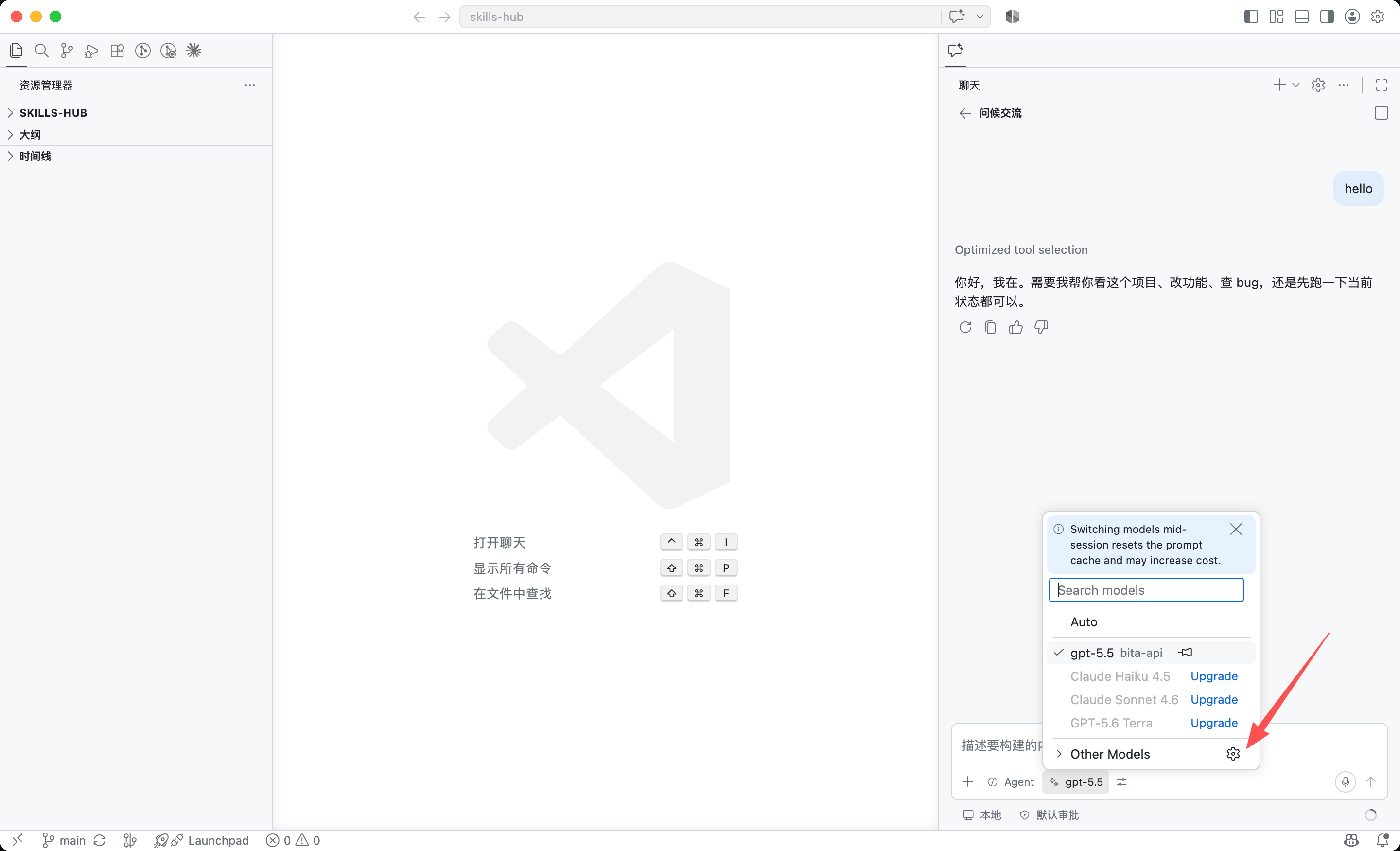Give thumbs up to the response

(1016, 327)
